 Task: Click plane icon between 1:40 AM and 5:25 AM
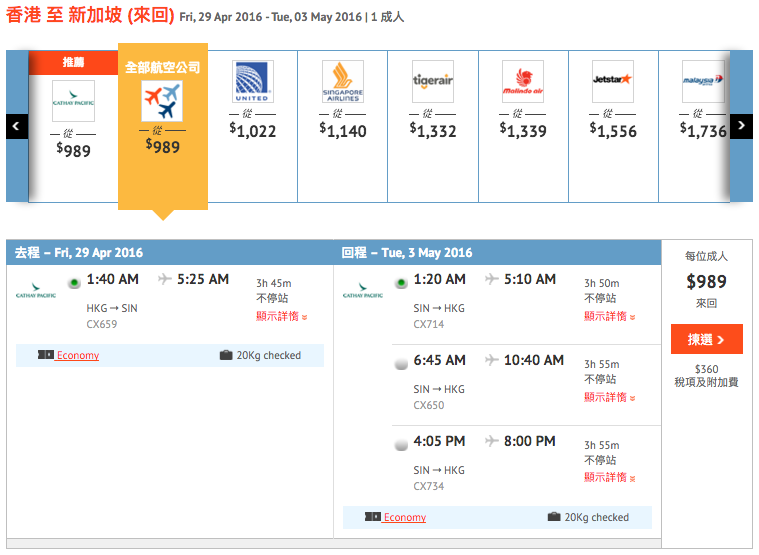point(165,279)
